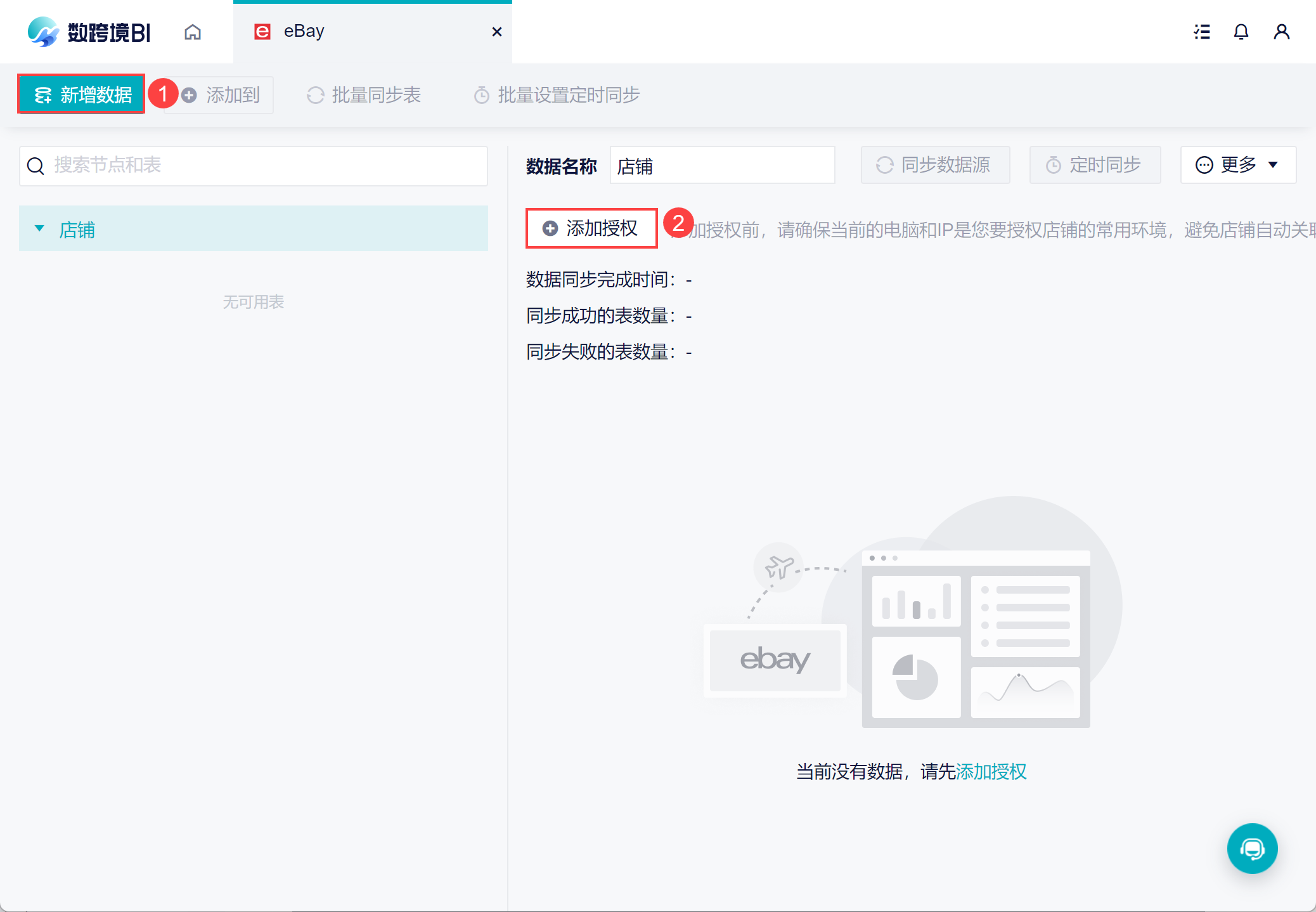The height and width of the screenshot is (912, 1316).
Task: Open the customer support chat bubble
Action: (x=1252, y=848)
